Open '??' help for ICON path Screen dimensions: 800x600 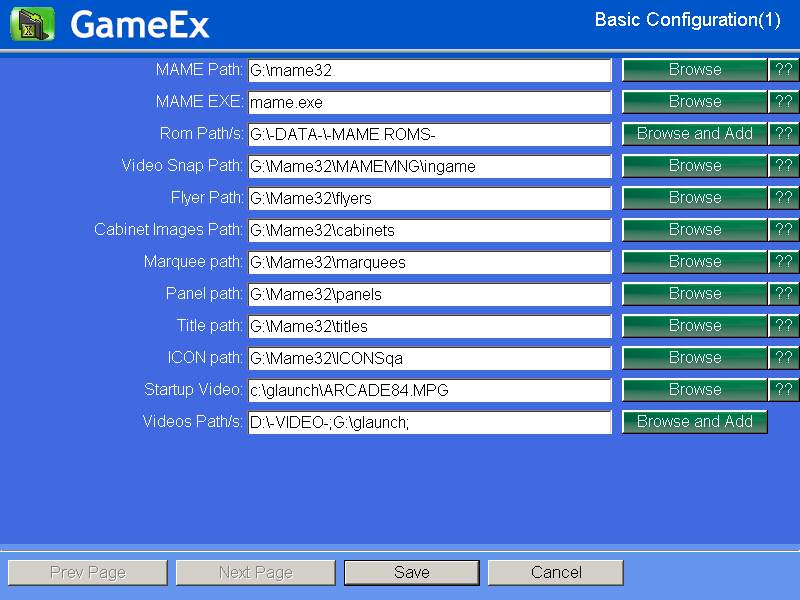[x=783, y=358]
